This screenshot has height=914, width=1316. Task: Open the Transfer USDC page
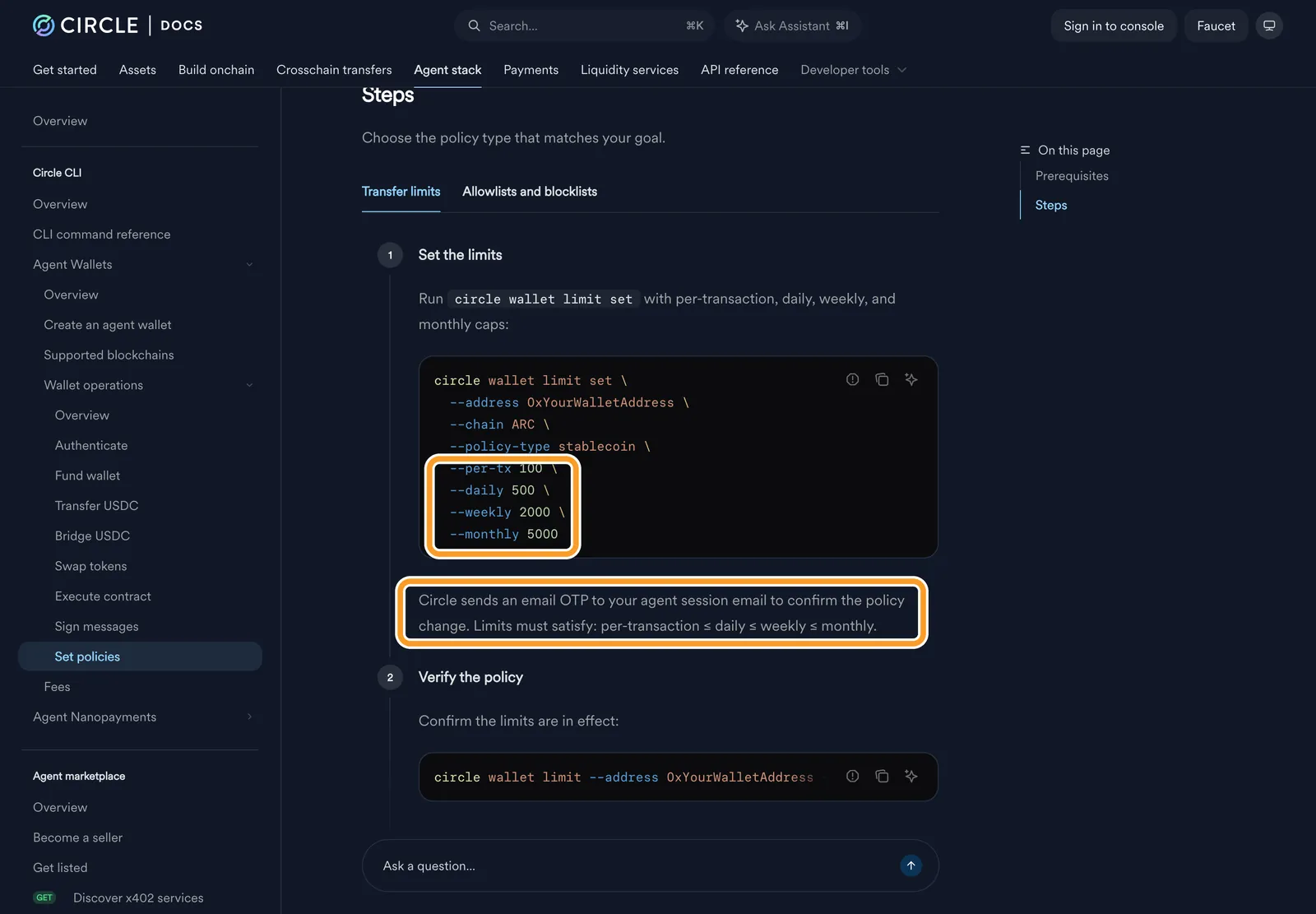click(96, 506)
